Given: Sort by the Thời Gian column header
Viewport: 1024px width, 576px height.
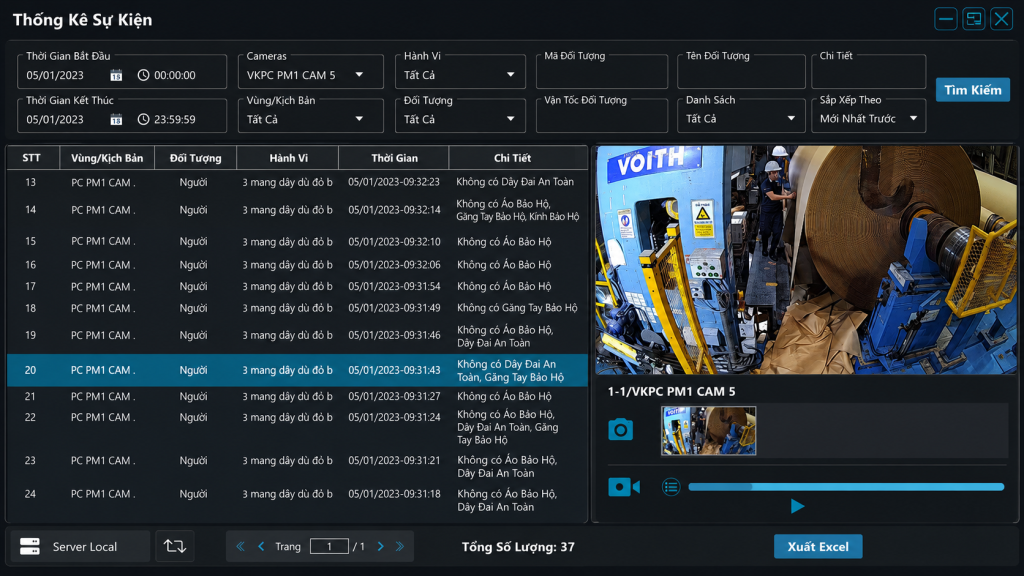Looking at the screenshot, I should [x=394, y=158].
